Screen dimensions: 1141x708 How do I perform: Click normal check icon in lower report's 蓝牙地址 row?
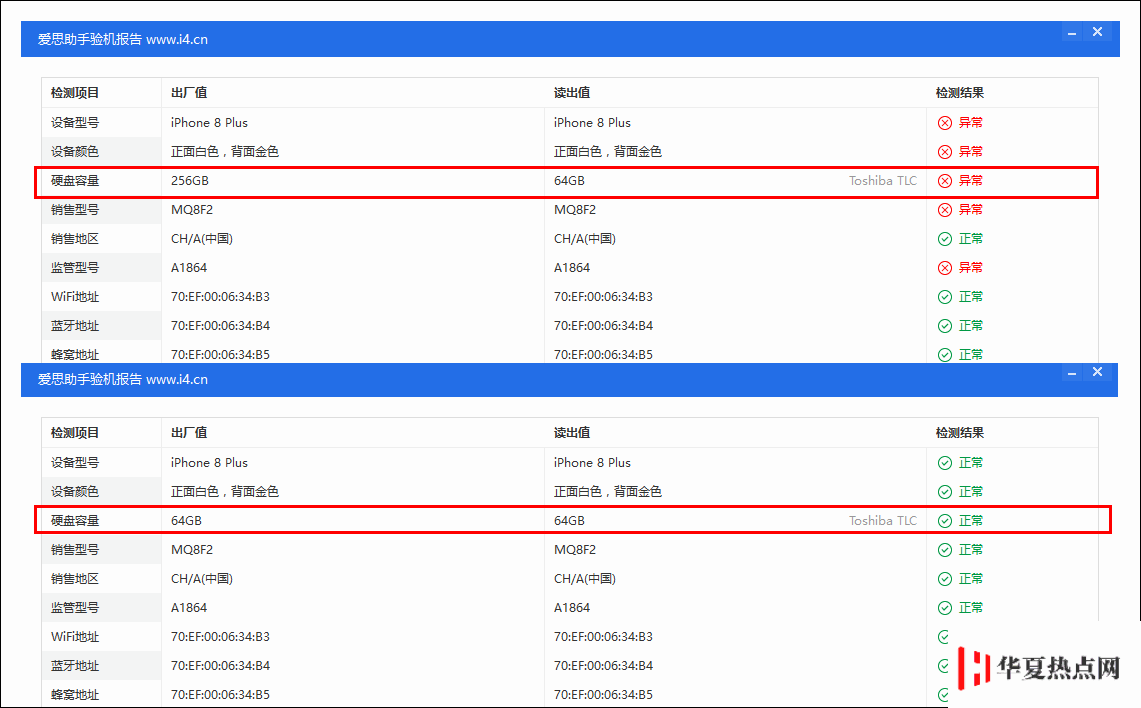point(944,666)
